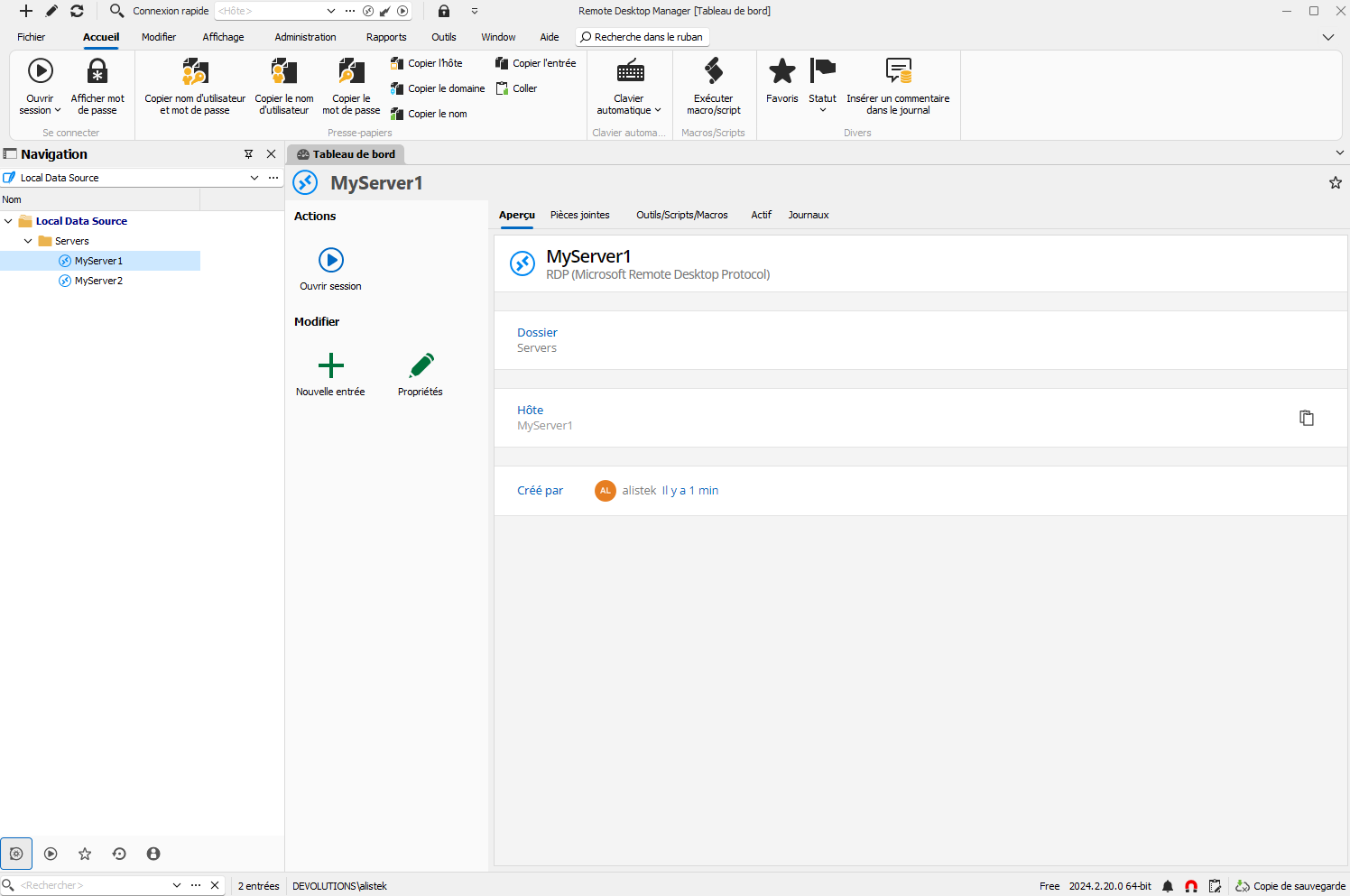Click the lock icon in title bar

coord(444,11)
